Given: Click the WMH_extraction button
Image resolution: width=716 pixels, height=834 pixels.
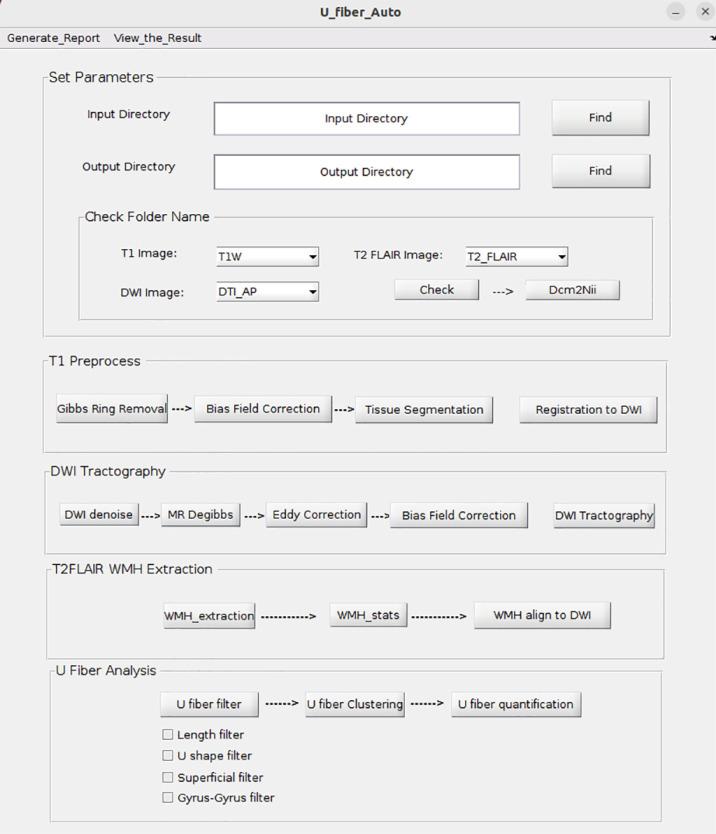Looking at the screenshot, I should [209, 616].
